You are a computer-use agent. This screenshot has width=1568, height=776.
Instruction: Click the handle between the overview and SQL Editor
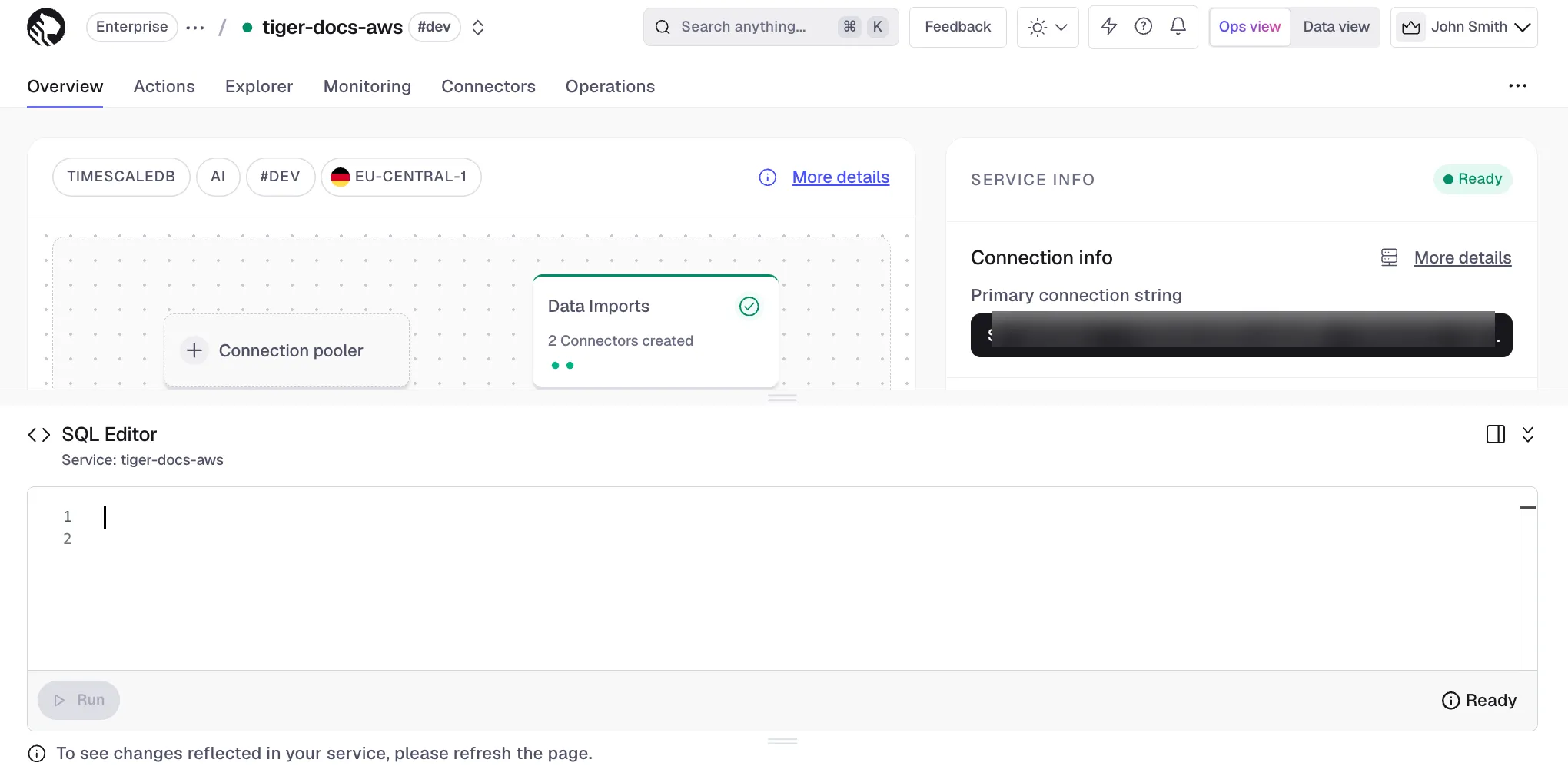pyautogui.click(x=782, y=397)
